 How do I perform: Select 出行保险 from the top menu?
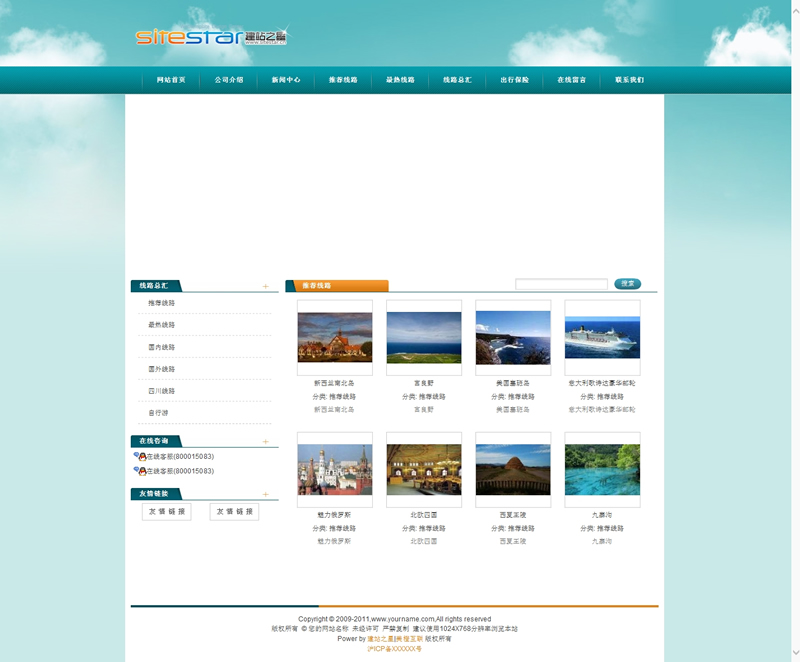[515, 80]
